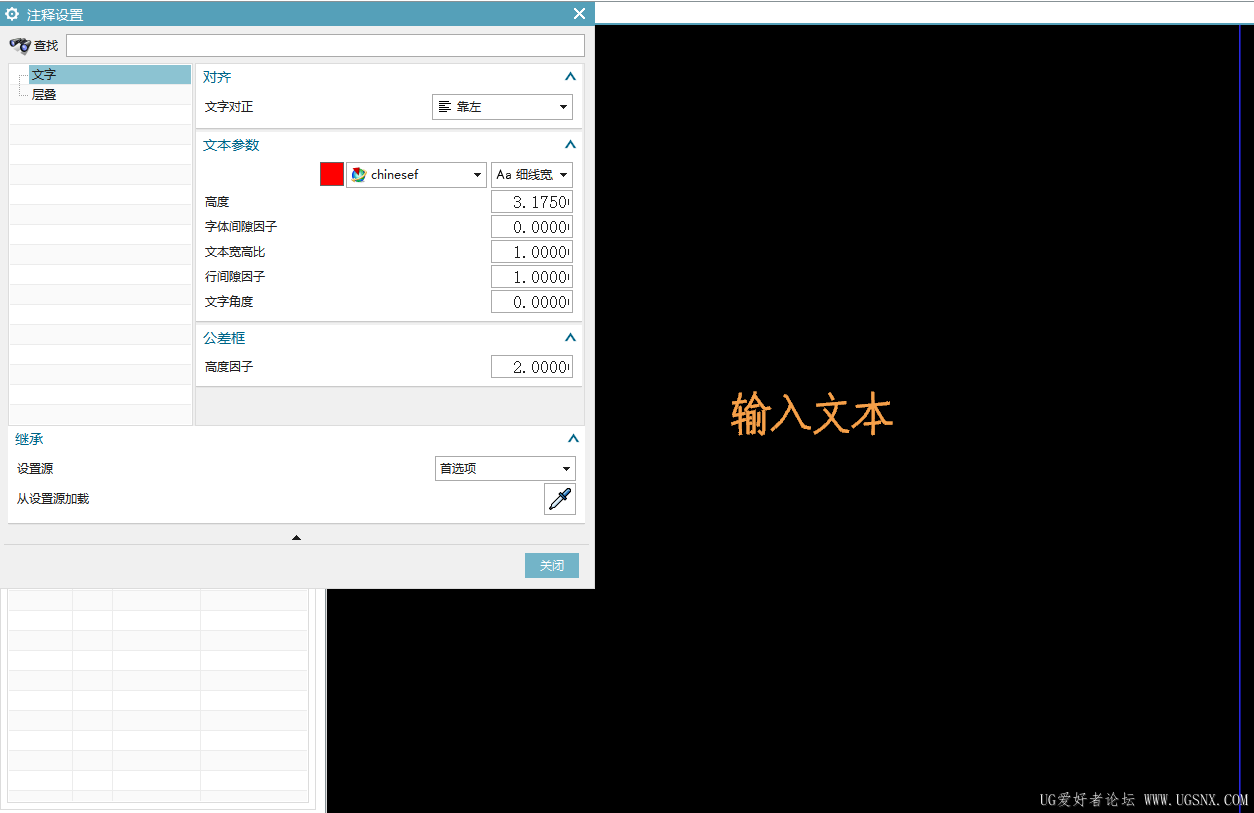
Task: Open the 设置源 dropdown showing 首选项
Action: pos(566,468)
